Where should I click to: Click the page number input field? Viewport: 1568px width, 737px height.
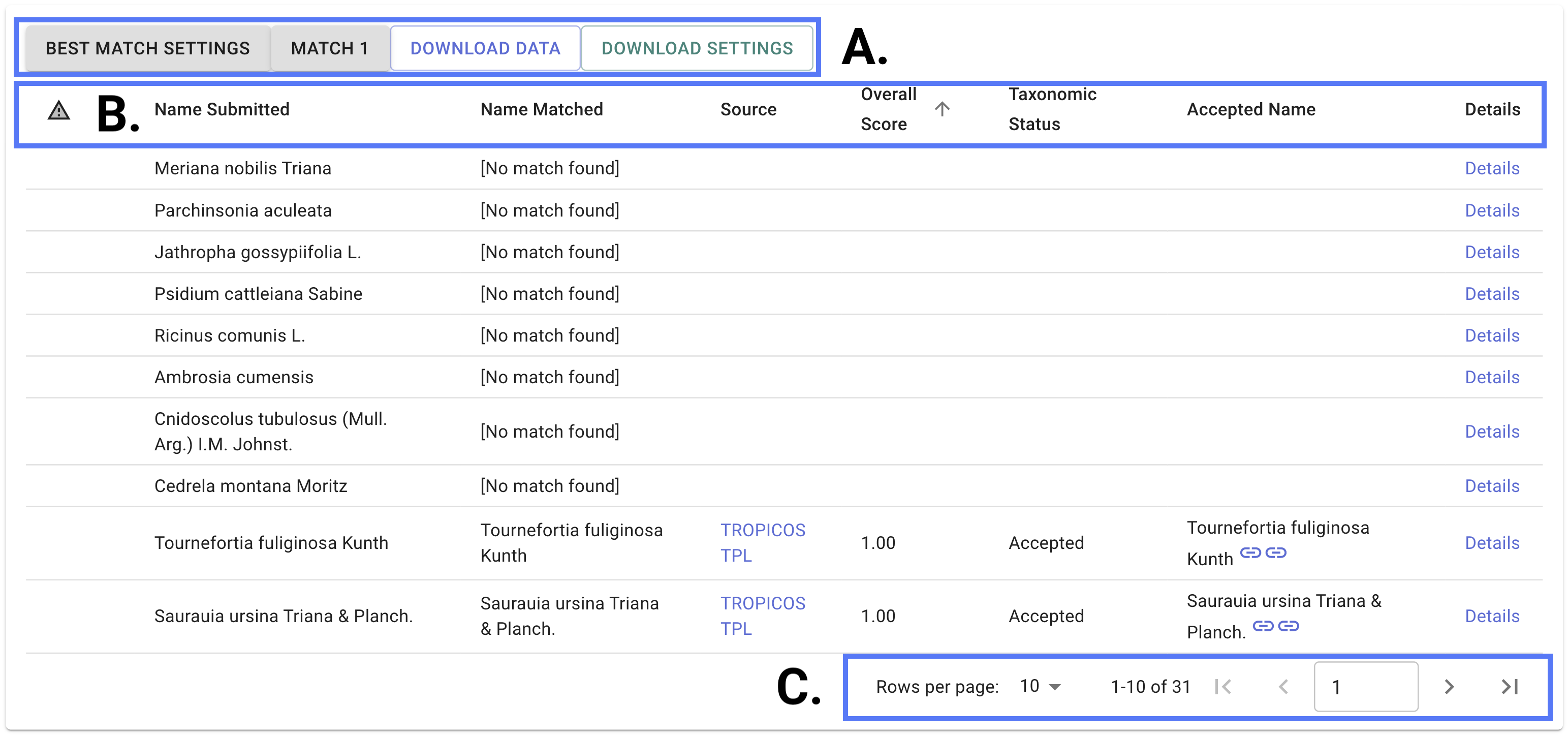pyautogui.click(x=1365, y=687)
